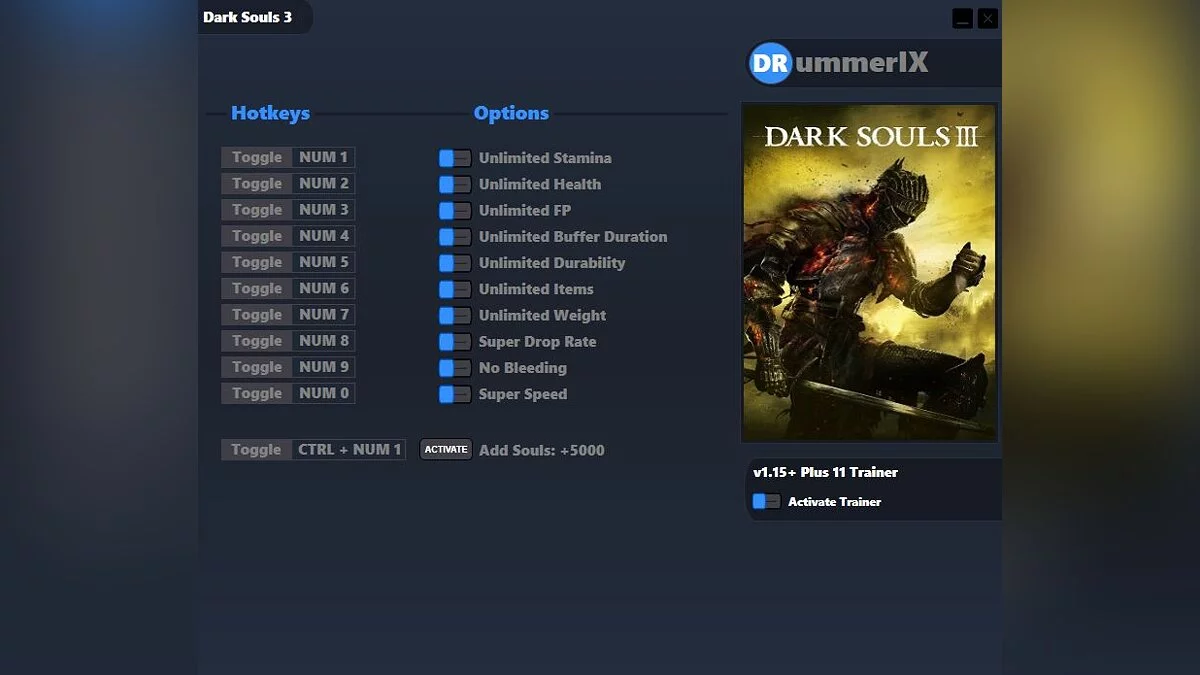1200x675 pixels.
Task: Enable the Super Speed toggle
Action: click(454, 393)
